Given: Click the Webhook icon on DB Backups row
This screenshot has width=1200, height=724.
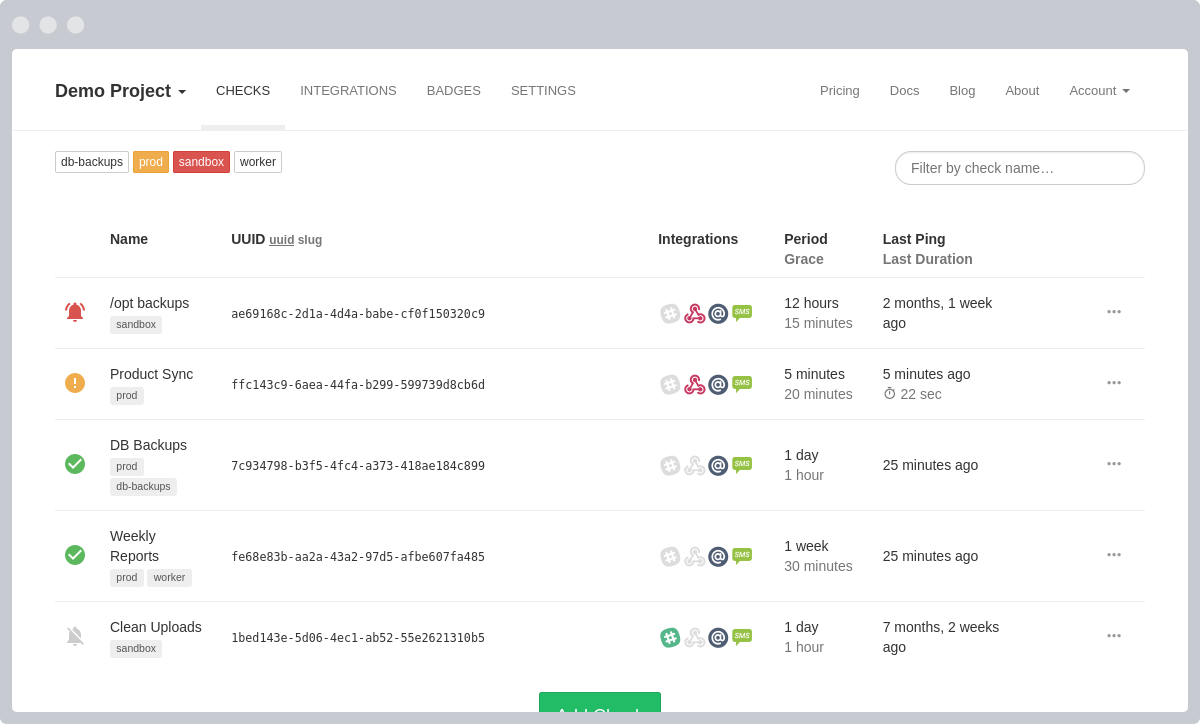Looking at the screenshot, I should 694,465.
